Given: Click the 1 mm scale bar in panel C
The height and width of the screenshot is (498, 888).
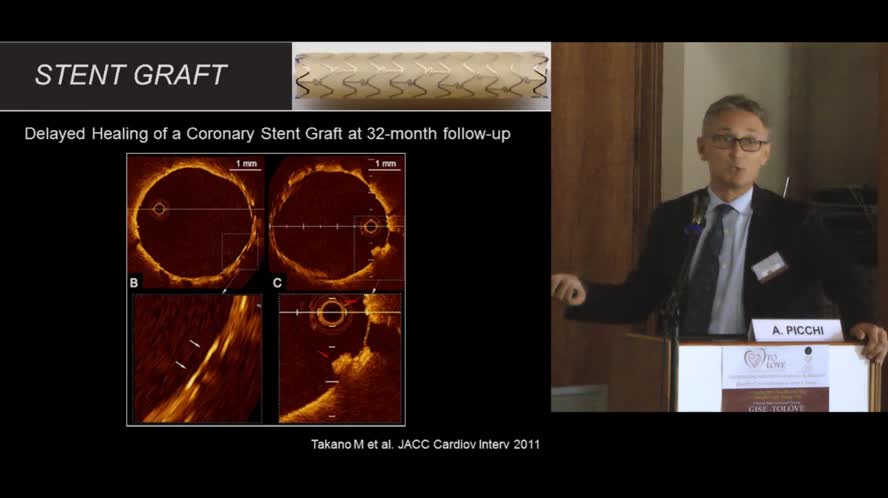Looking at the screenshot, I should point(383,165).
